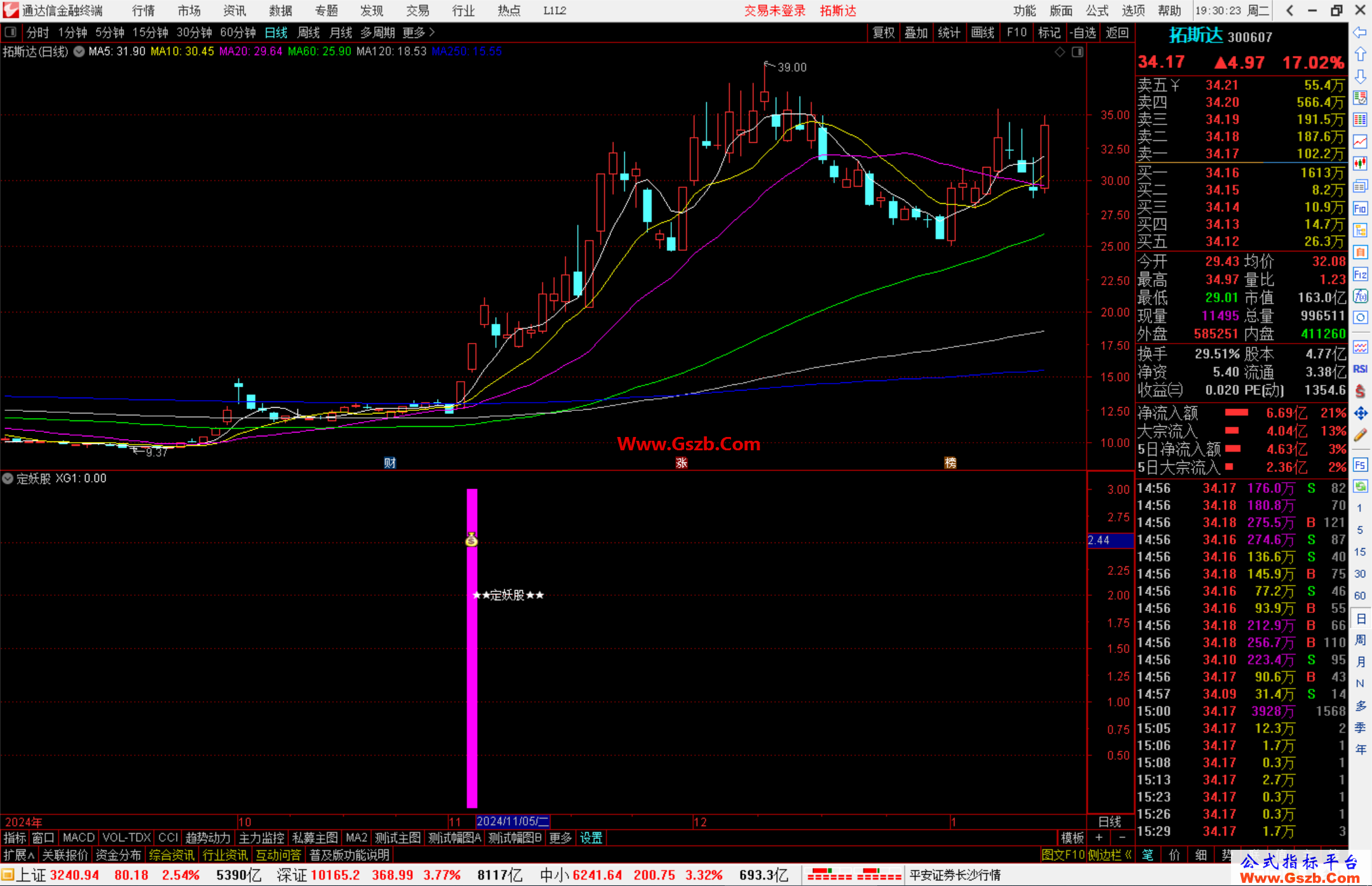Switch to 周 period in right sidebar

pos(1361,640)
